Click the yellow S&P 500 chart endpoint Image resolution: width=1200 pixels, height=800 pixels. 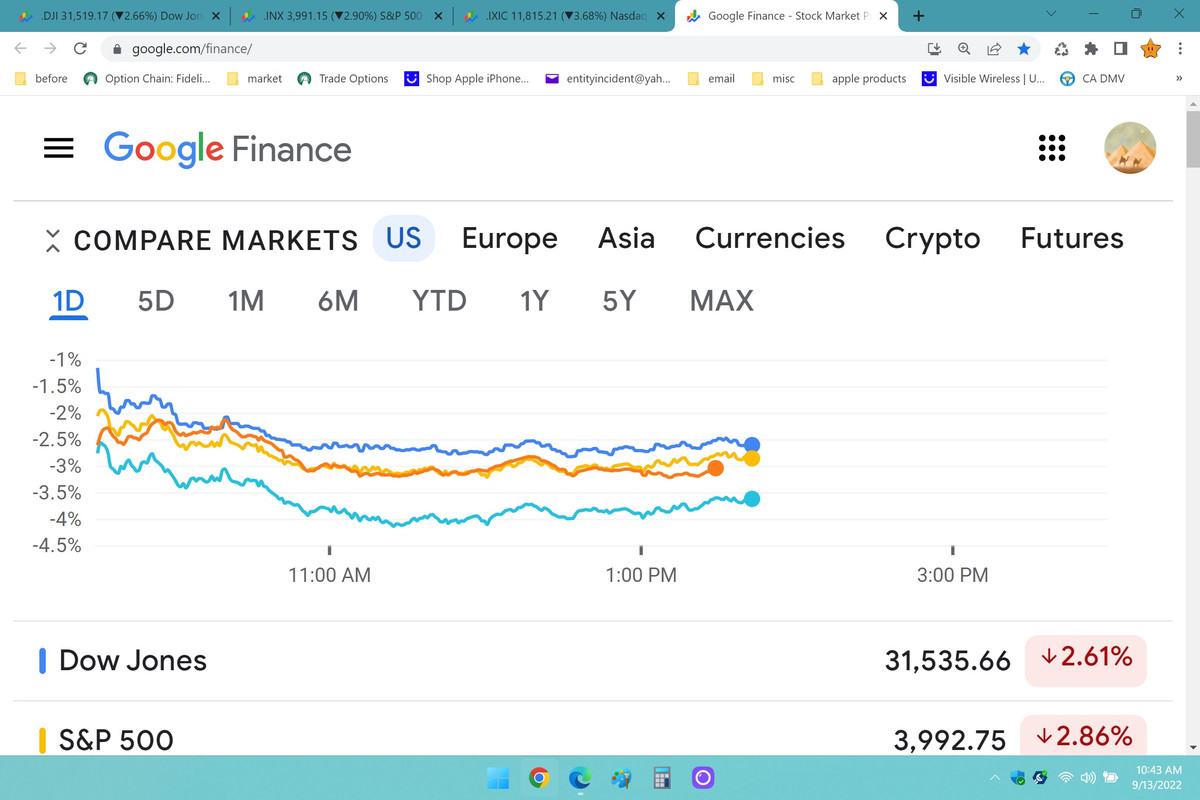(x=752, y=459)
